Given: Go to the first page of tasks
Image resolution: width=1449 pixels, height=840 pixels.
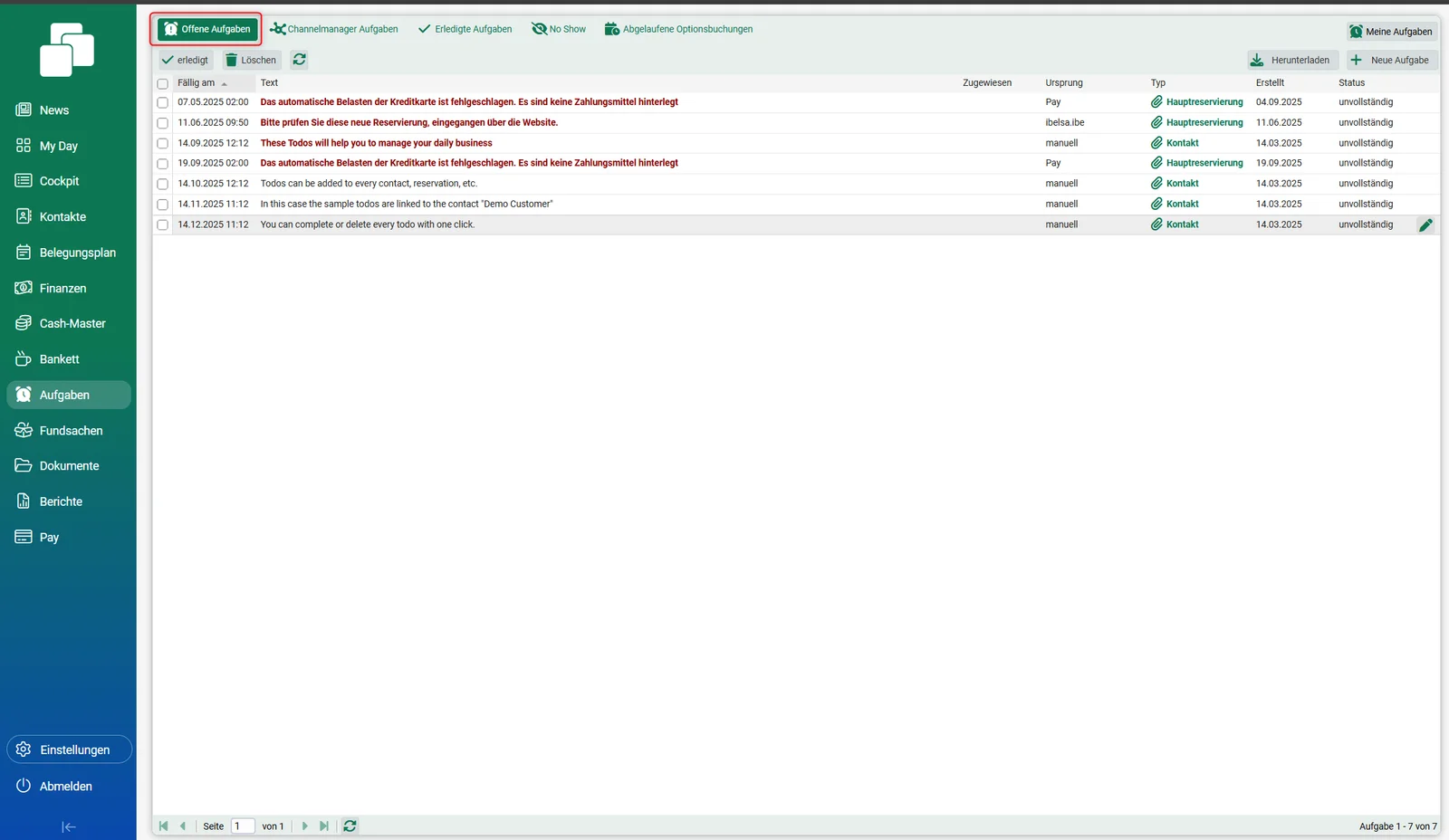Looking at the screenshot, I should tap(163, 826).
